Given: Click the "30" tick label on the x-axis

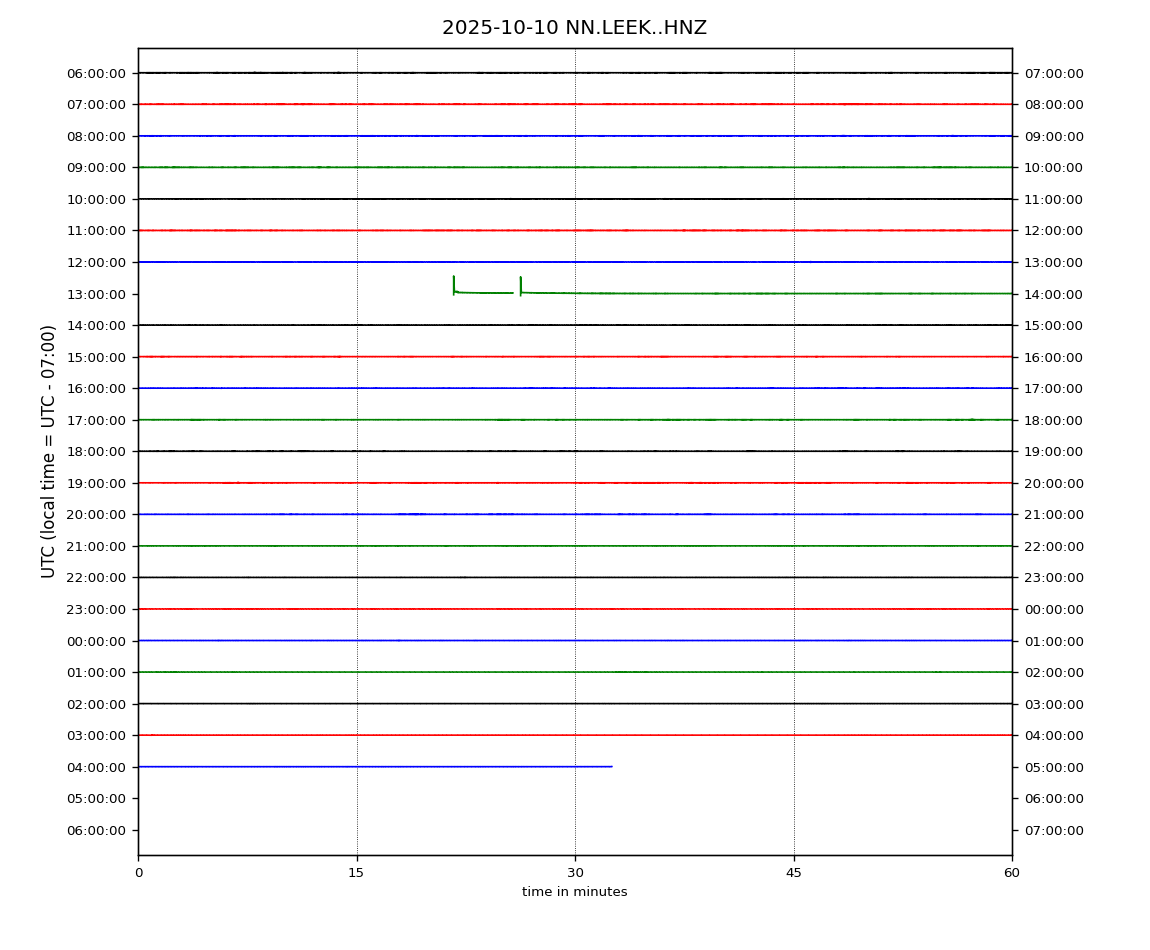Looking at the screenshot, I should point(575,873).
